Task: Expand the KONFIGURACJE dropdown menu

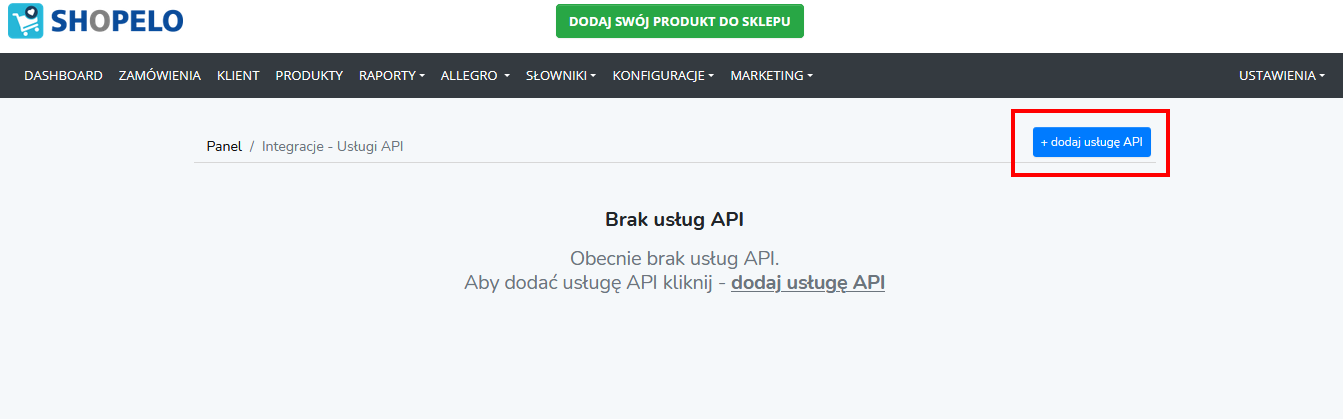Action: (663, 75)
